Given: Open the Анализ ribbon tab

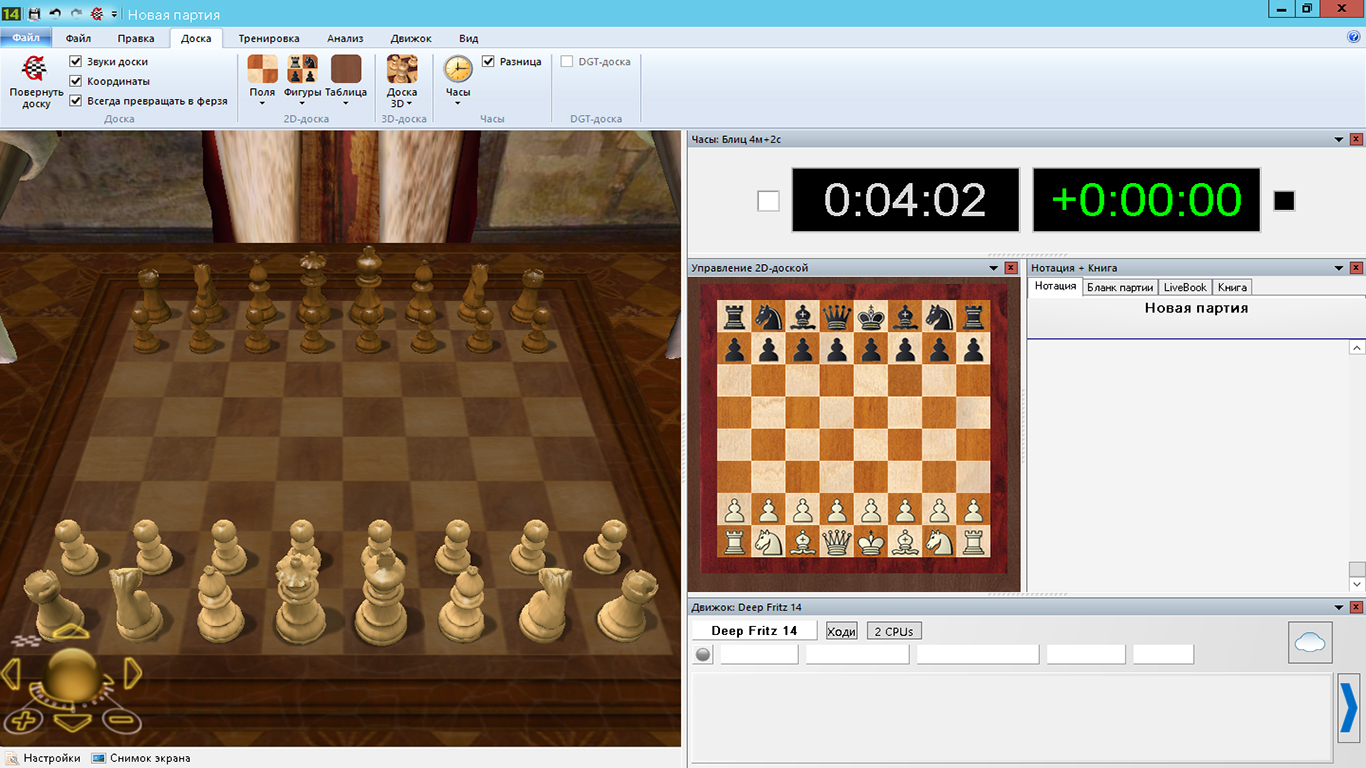Looking at the screenshot, I should [x=344, y=38].
